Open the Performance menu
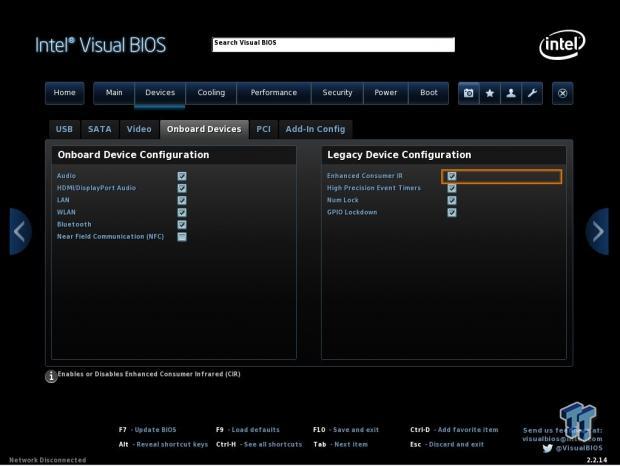This screenshot has height=466, width=620. (274, 93)
